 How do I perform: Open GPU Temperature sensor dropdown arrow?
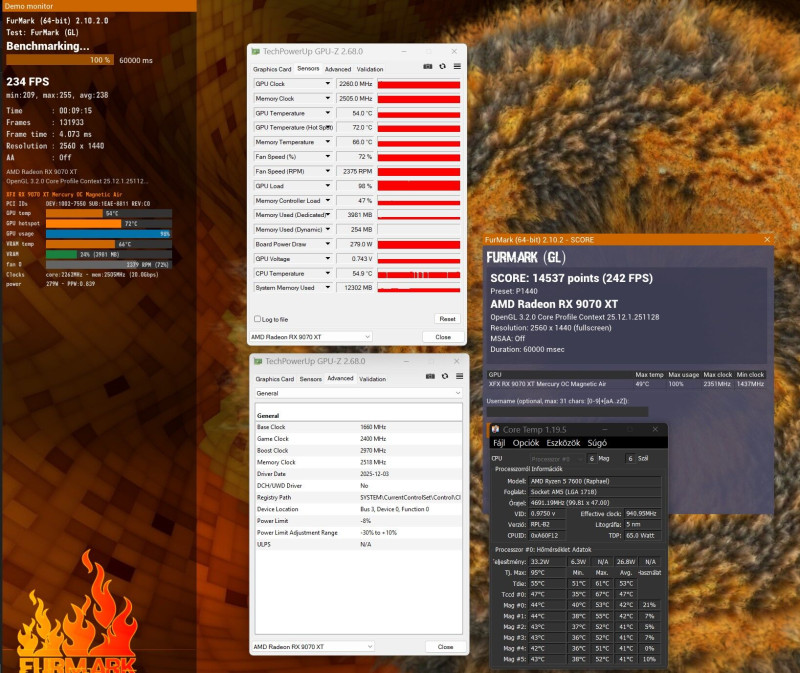click(x=328, y=113)
